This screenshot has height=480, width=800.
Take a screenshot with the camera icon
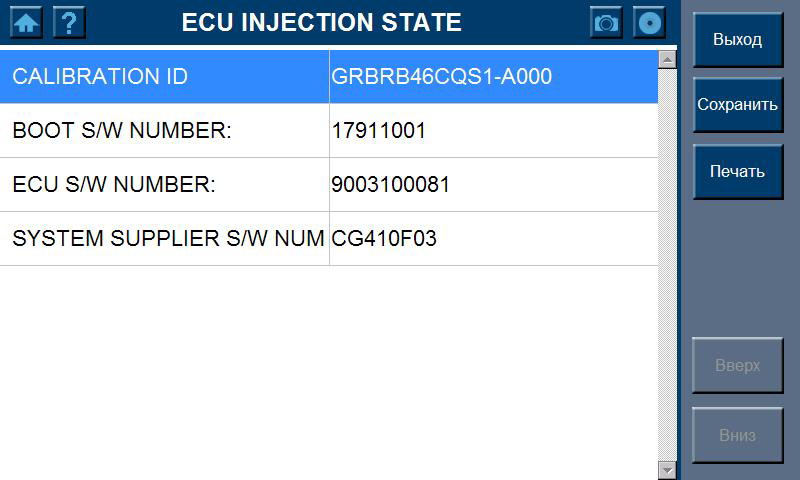click(x=606, y=22)
